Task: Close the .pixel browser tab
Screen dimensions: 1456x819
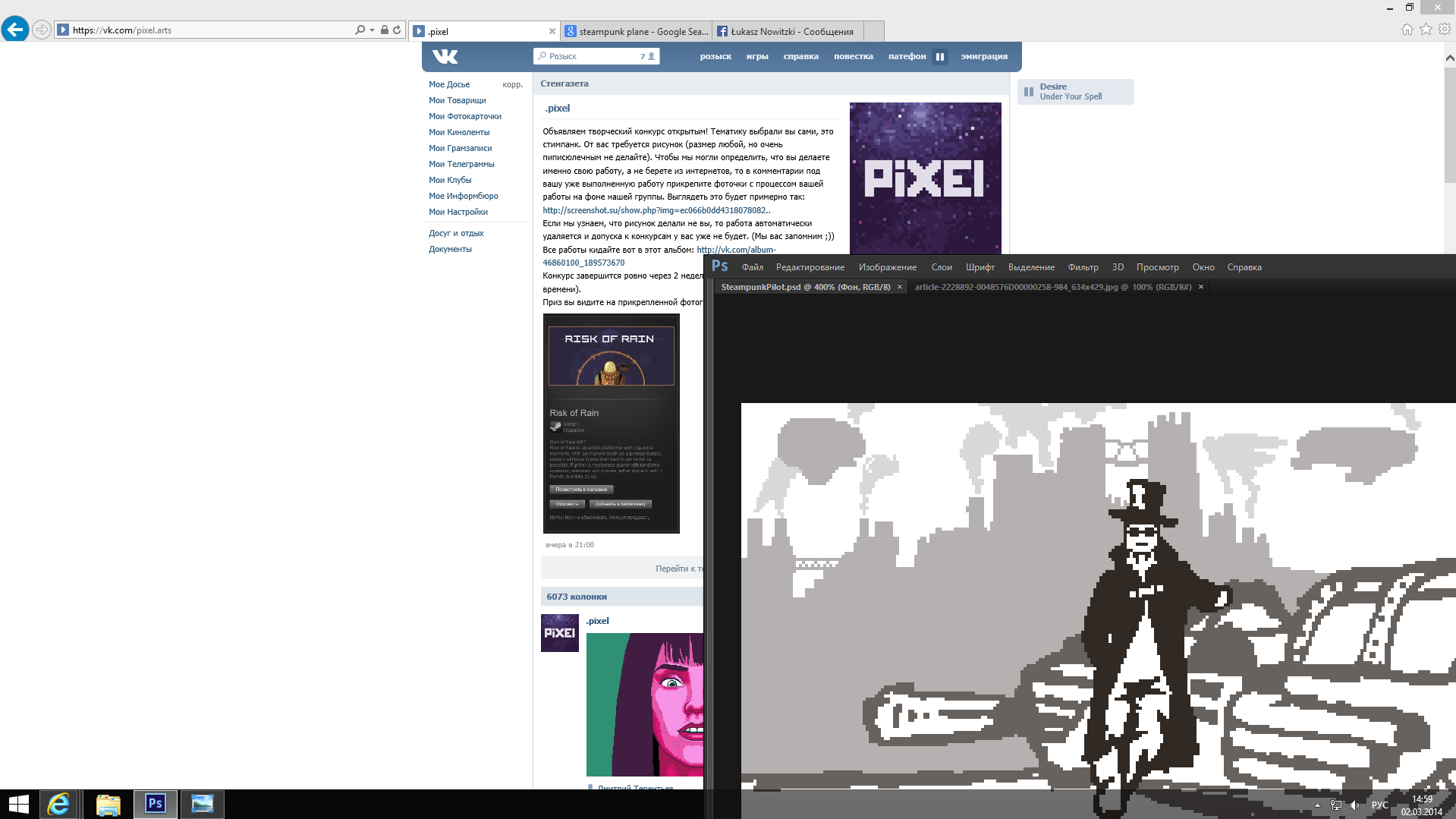Action: point(552,31)
